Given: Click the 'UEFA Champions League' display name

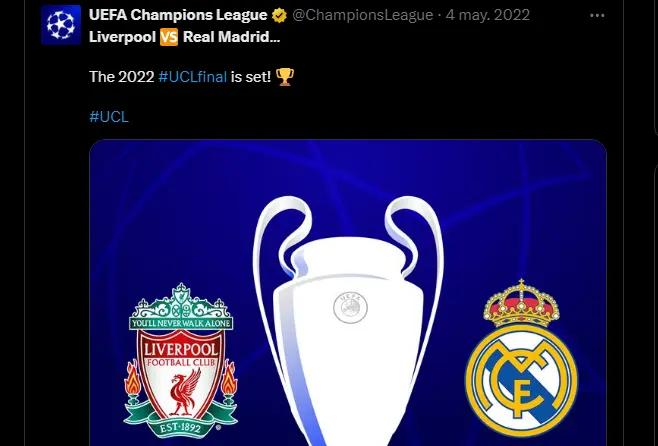Looking at the screenshot, I should click(x=178, y=15).
